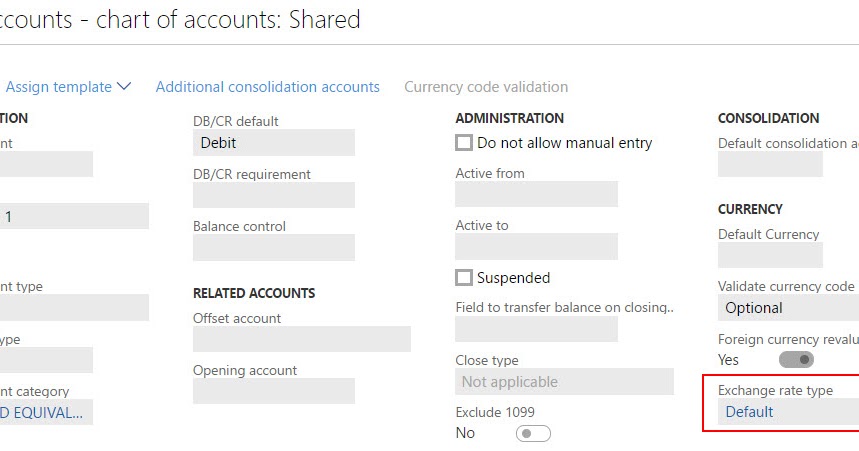Toggle the Exclude 1099 switch
This screenshot has height=451, width=859.
[x=533, y=433]
